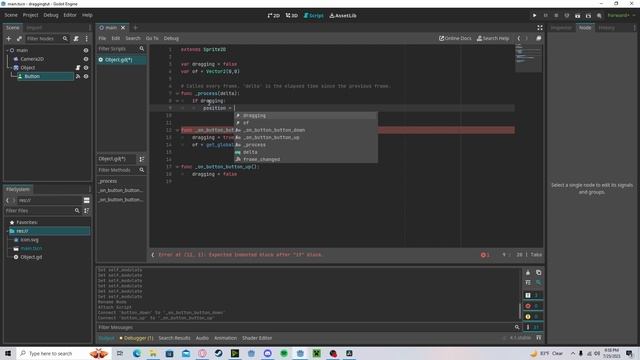Toggle distraction-free mode icon
Screen dimensions: 640x360
540,28
